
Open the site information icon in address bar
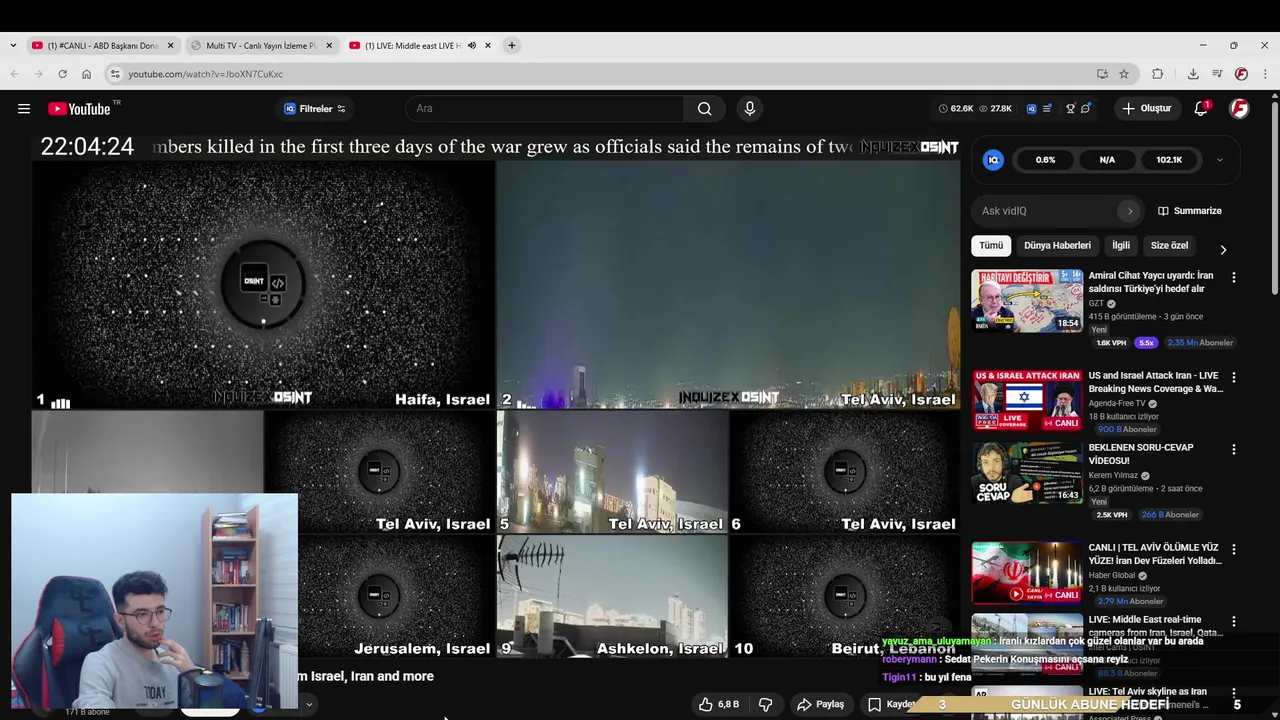tap(115, 74)
